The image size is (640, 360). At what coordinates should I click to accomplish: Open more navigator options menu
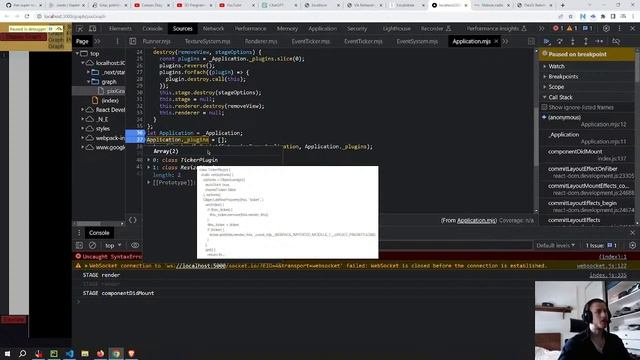pos(117,41)
